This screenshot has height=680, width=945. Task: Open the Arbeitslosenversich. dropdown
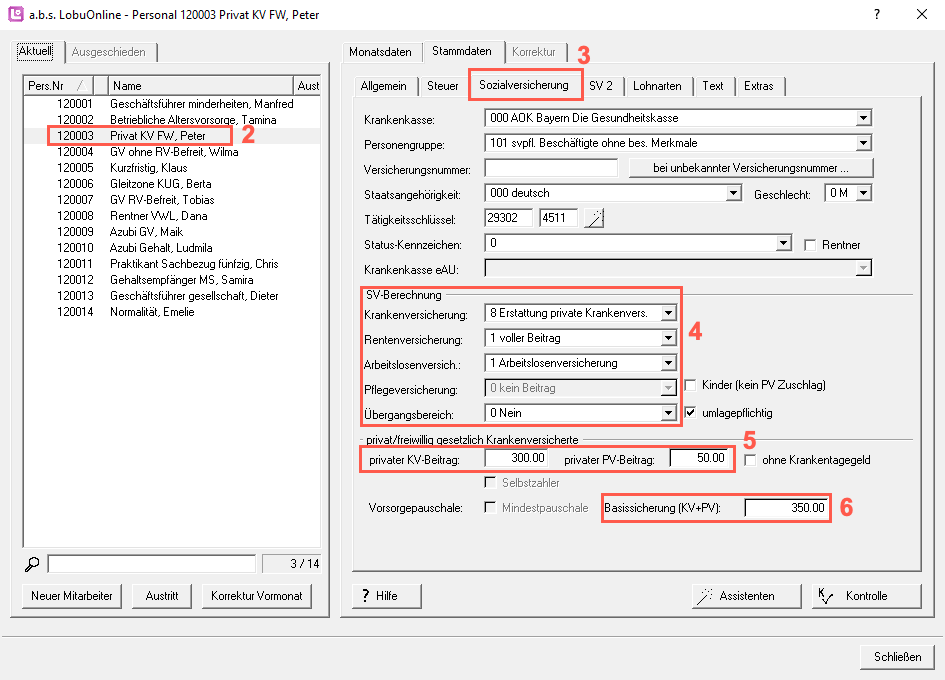[x=668, y=363]
